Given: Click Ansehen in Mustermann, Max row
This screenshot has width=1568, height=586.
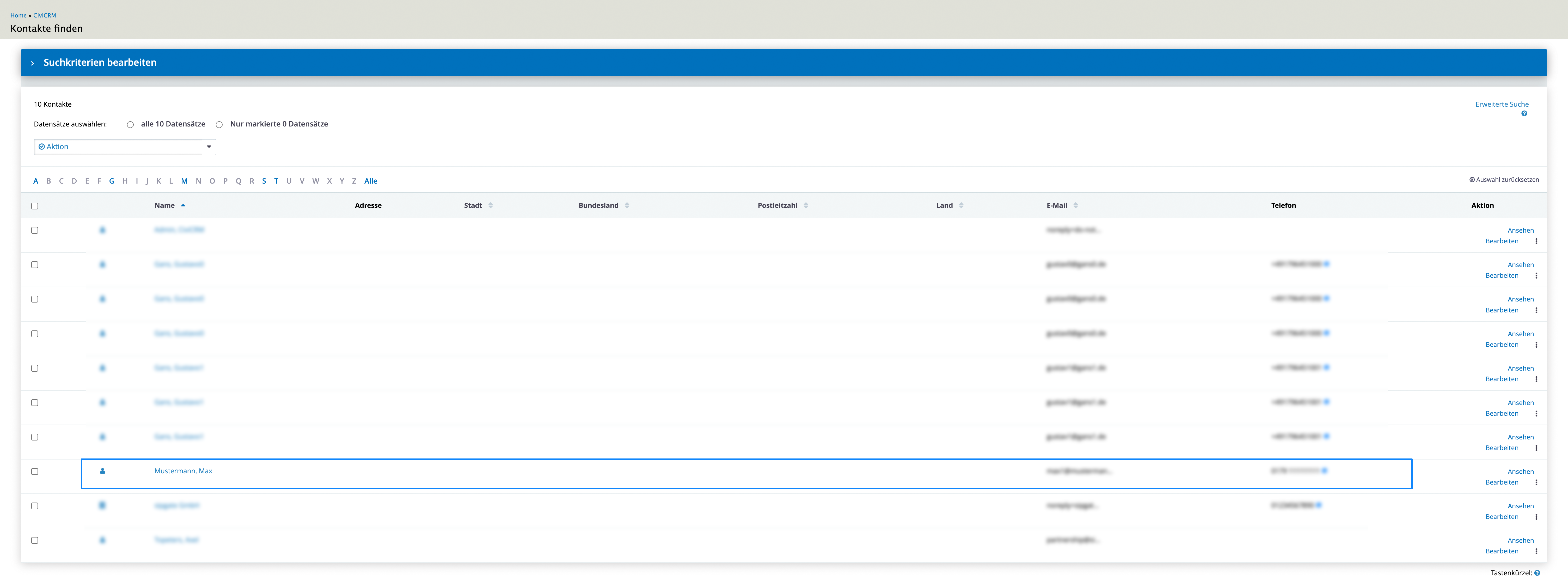Looking at the screenshot, I should pos(1521,472).
